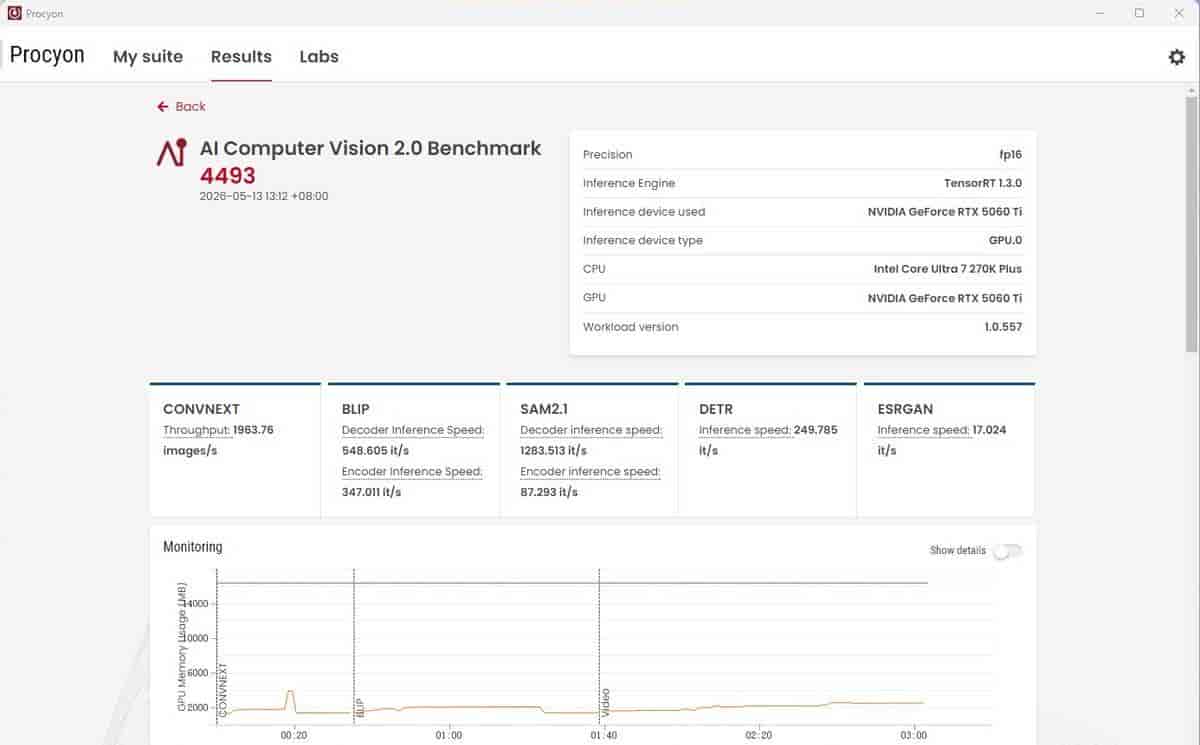
Task: Click the ESRGAN Inference speed label
Action: (923, 430)
